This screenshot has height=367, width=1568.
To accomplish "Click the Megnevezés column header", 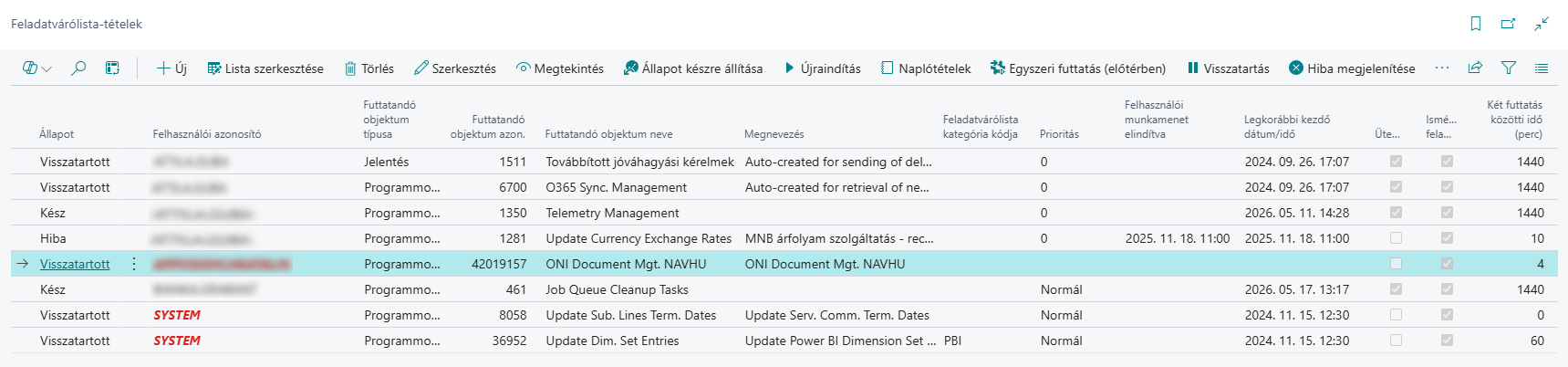I will [774, 134].
